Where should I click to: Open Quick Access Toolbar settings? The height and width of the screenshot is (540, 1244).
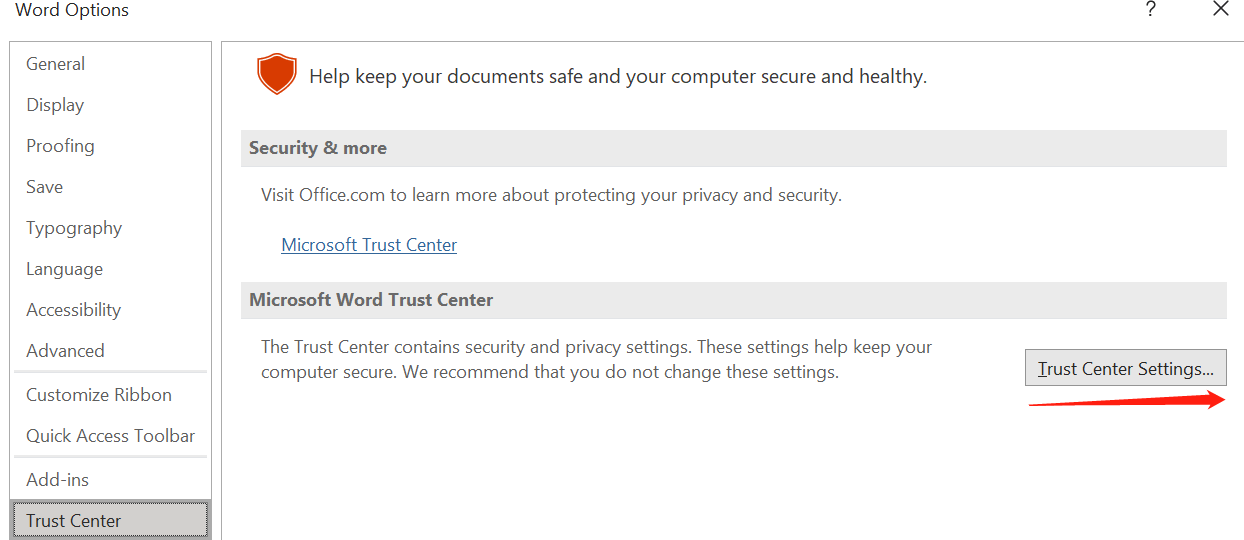pos(111,436)
